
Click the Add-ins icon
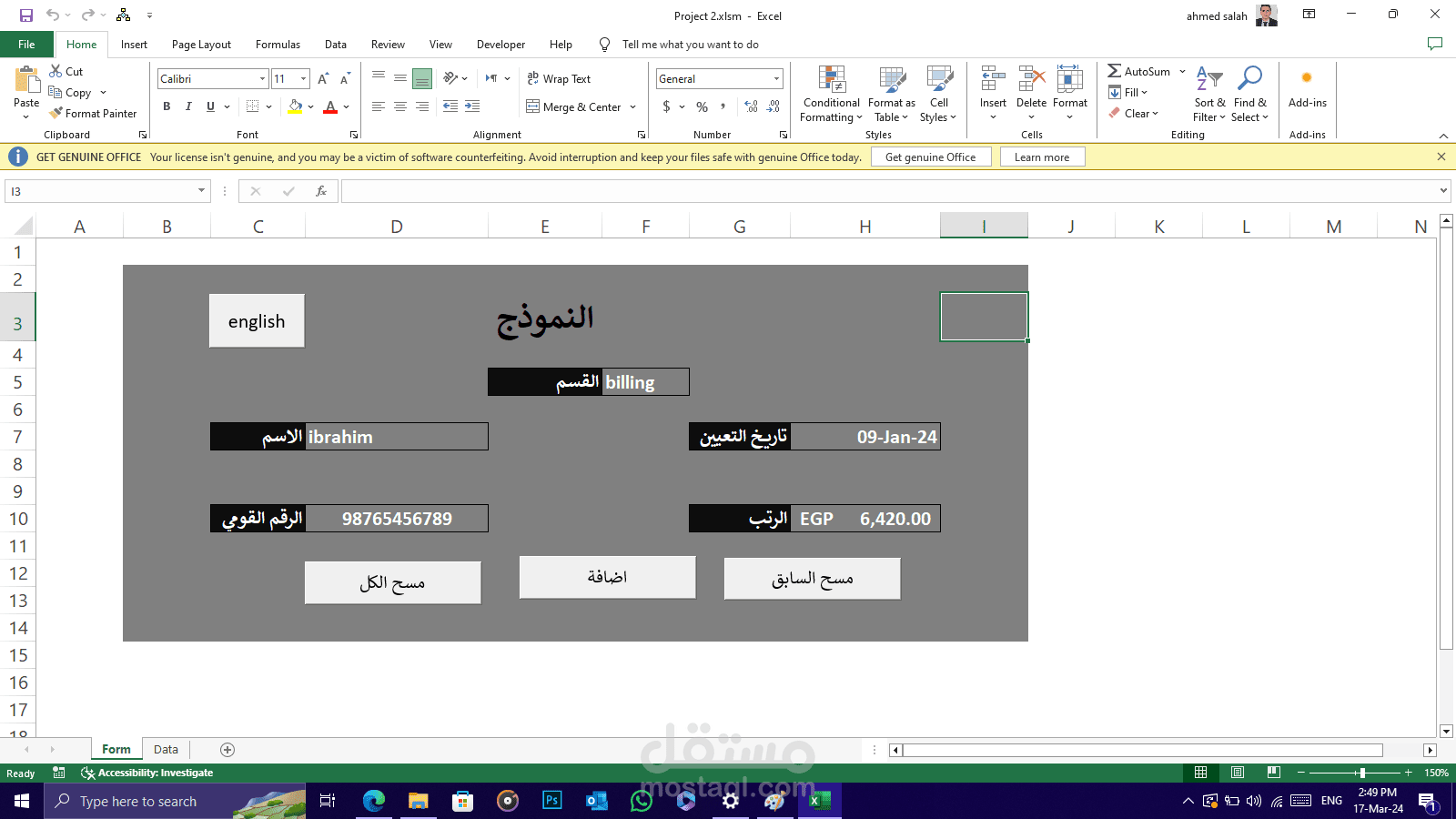[x=1307, y=79]
